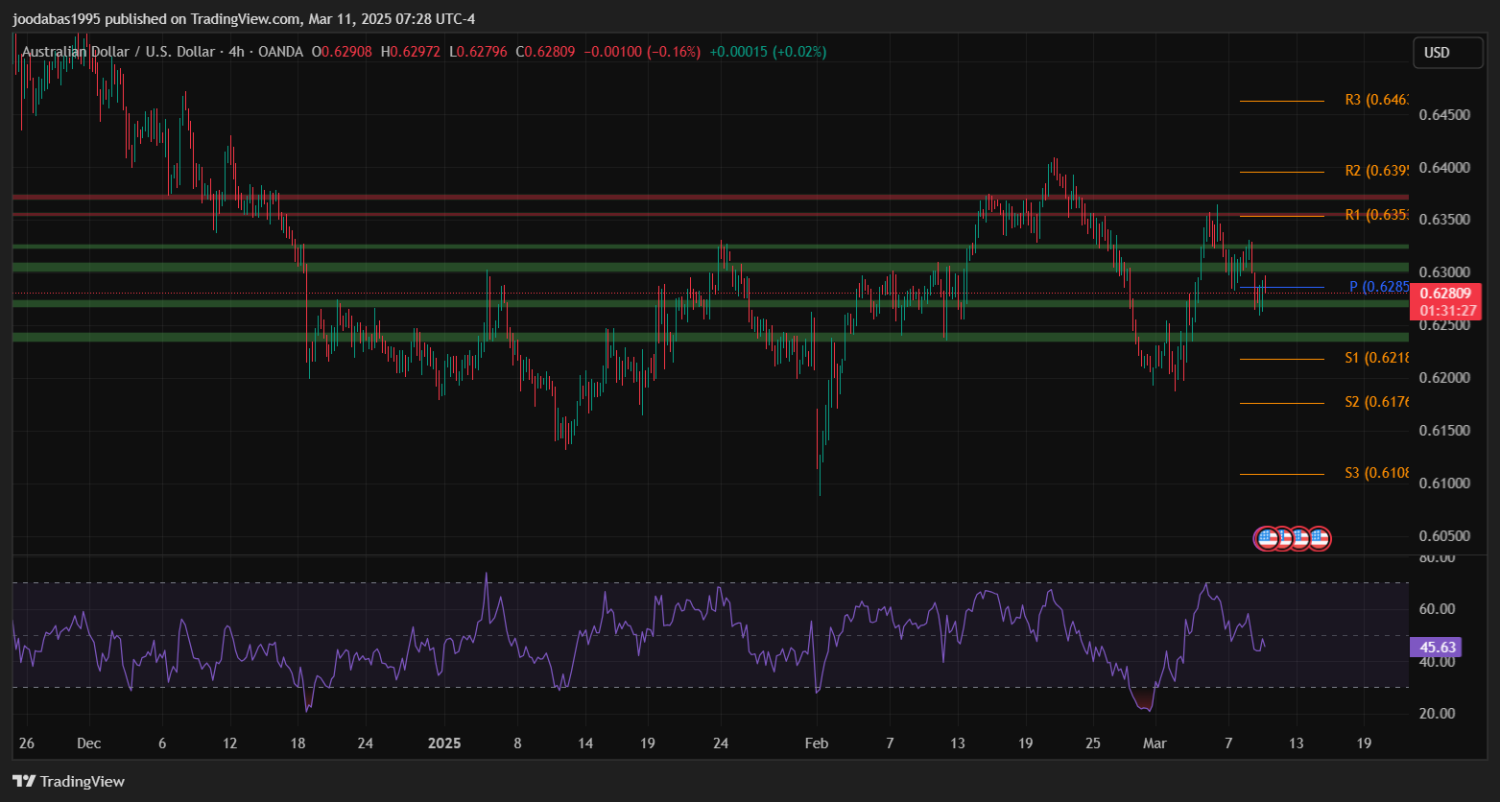
Task: Click the leftmost US flag economic event icon
Action: (1267, 538)
